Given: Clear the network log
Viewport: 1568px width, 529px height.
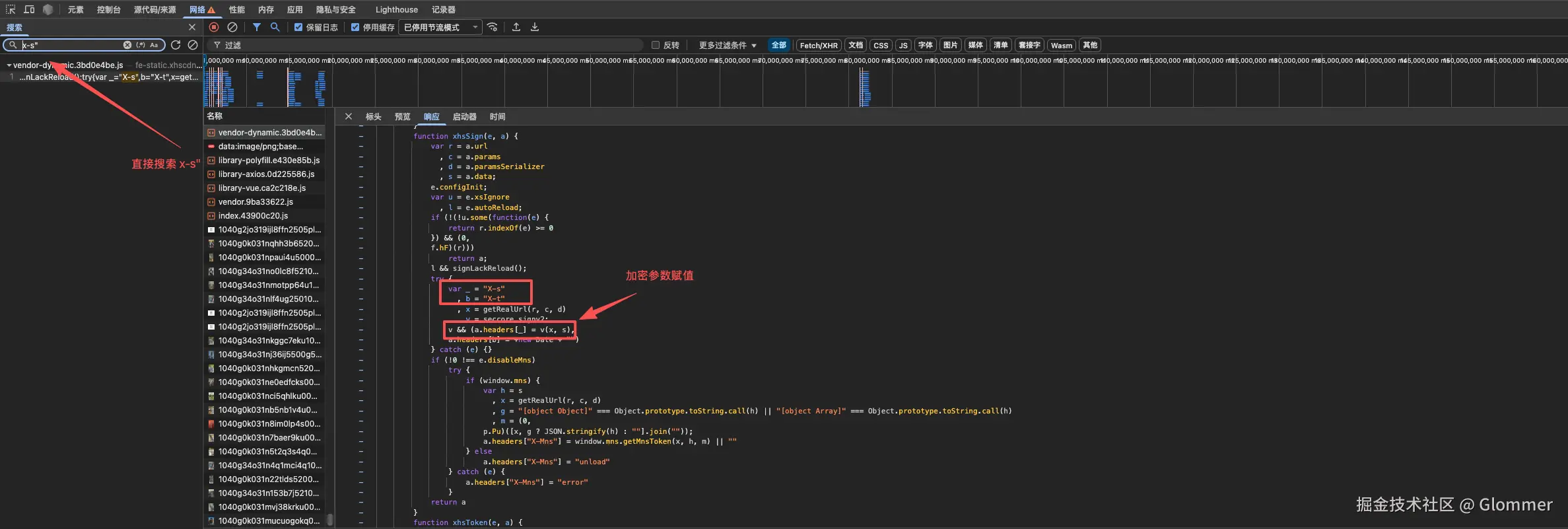Looking at the screenshot, I should pos(232,27).
